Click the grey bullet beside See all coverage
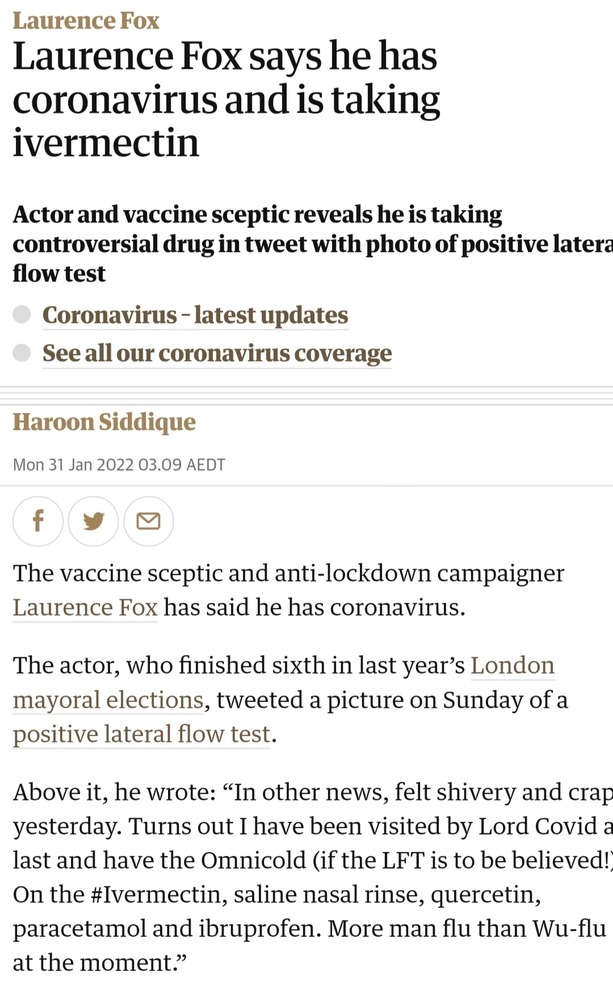 (x=22, y=354)
